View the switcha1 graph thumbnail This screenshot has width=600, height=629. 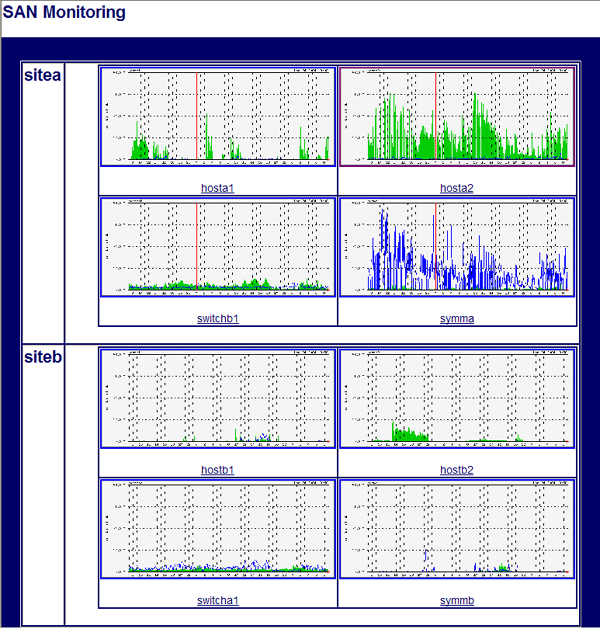(217, 528)
